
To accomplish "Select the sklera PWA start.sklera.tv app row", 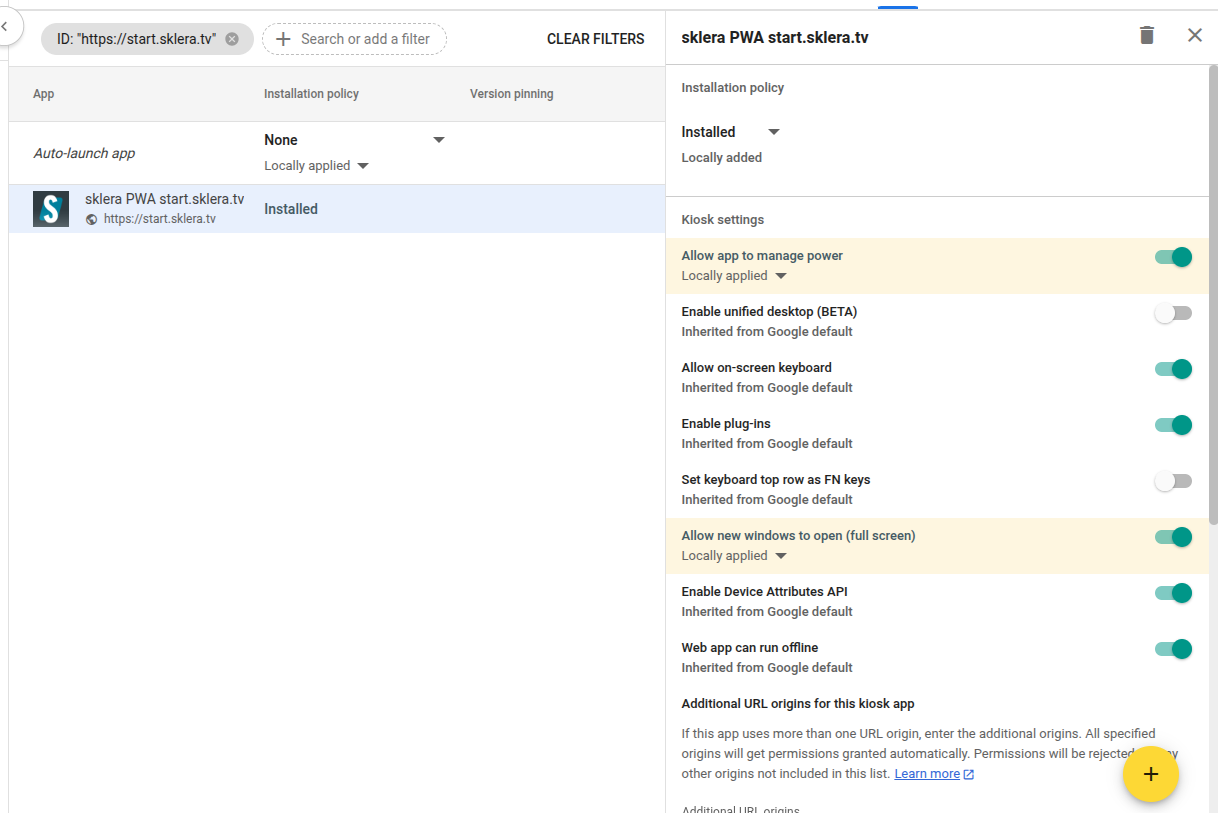I will pyautogui.click(x=337, y=209).
